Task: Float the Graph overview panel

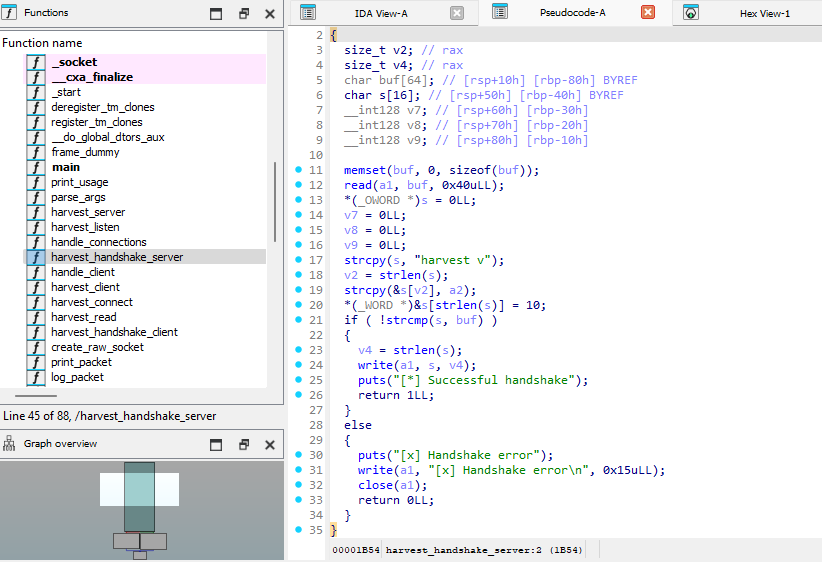Action: [243, 444]
